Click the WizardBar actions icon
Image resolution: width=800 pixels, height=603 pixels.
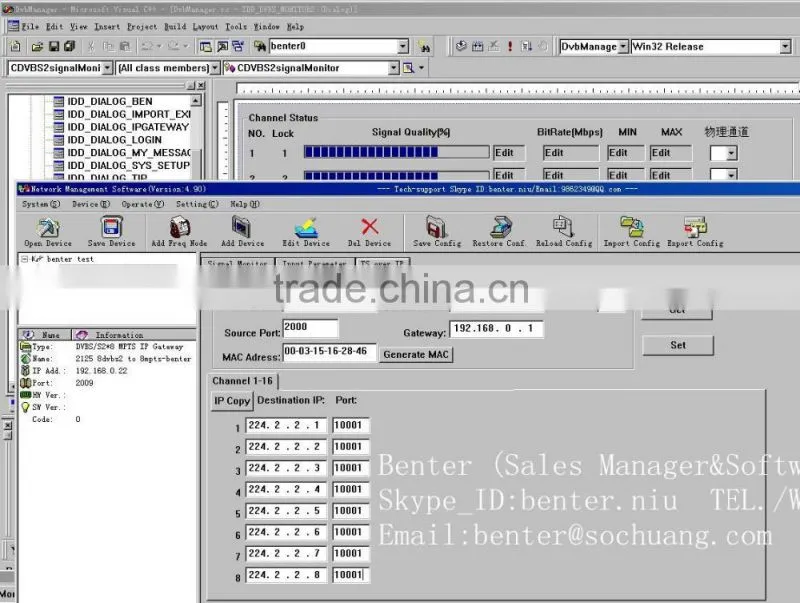(x=408, y=68)
